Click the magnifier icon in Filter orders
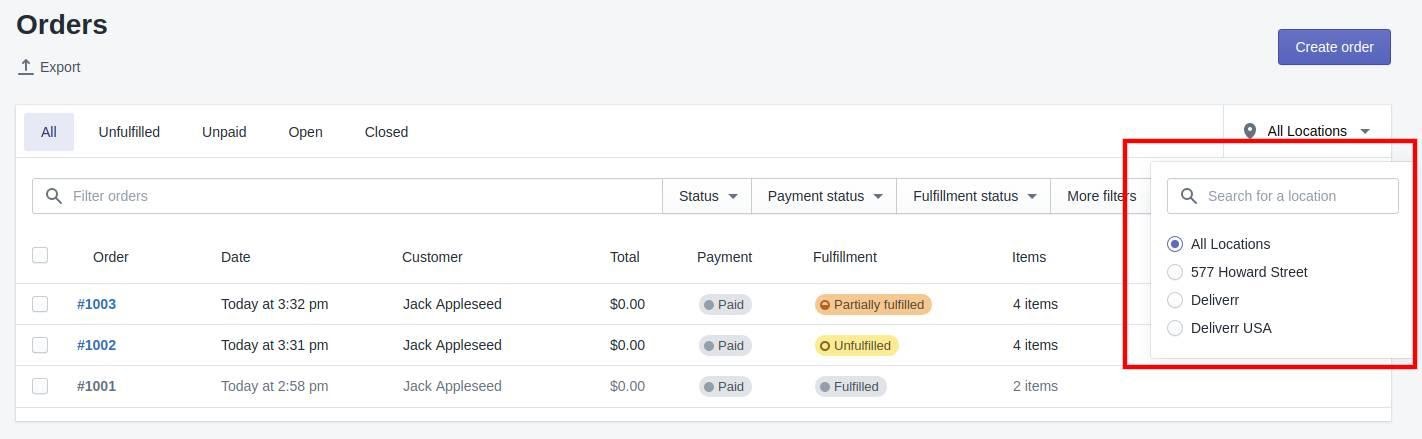The width and height of the screenshot is (1422, 439). pyautogui.click(x=54, y=196)
